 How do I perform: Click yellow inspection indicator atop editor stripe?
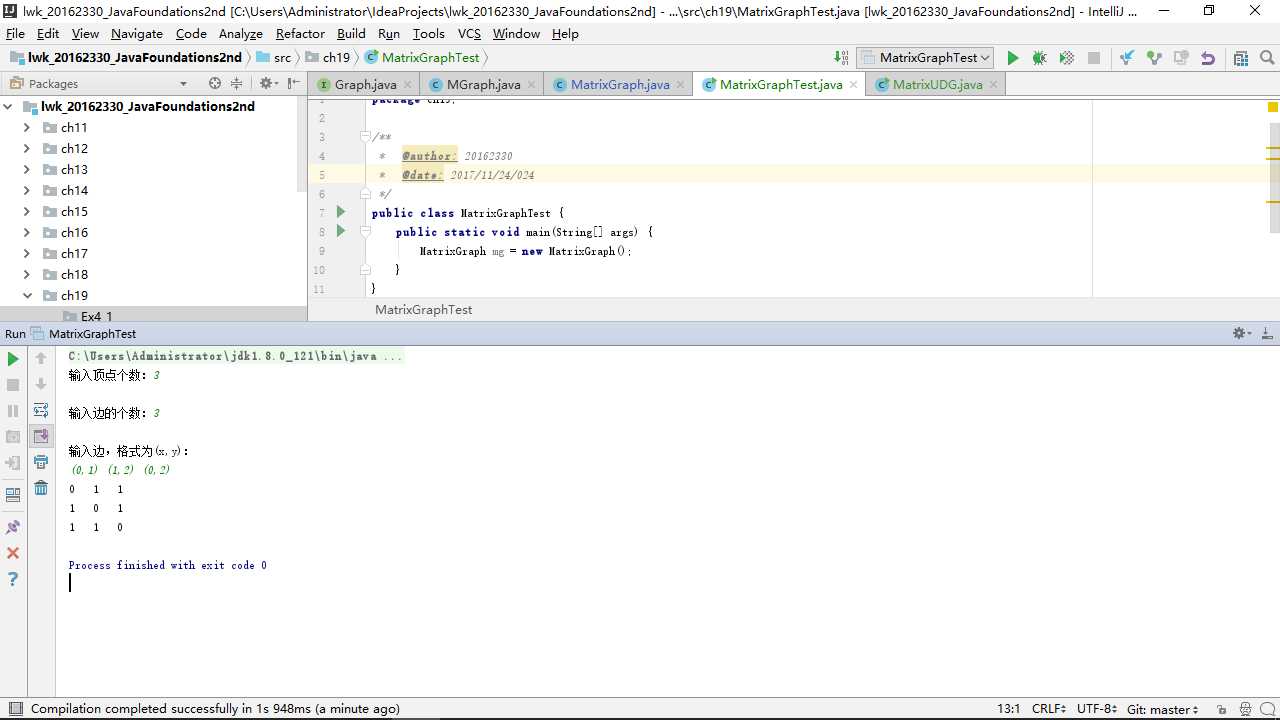(1273, 107)
